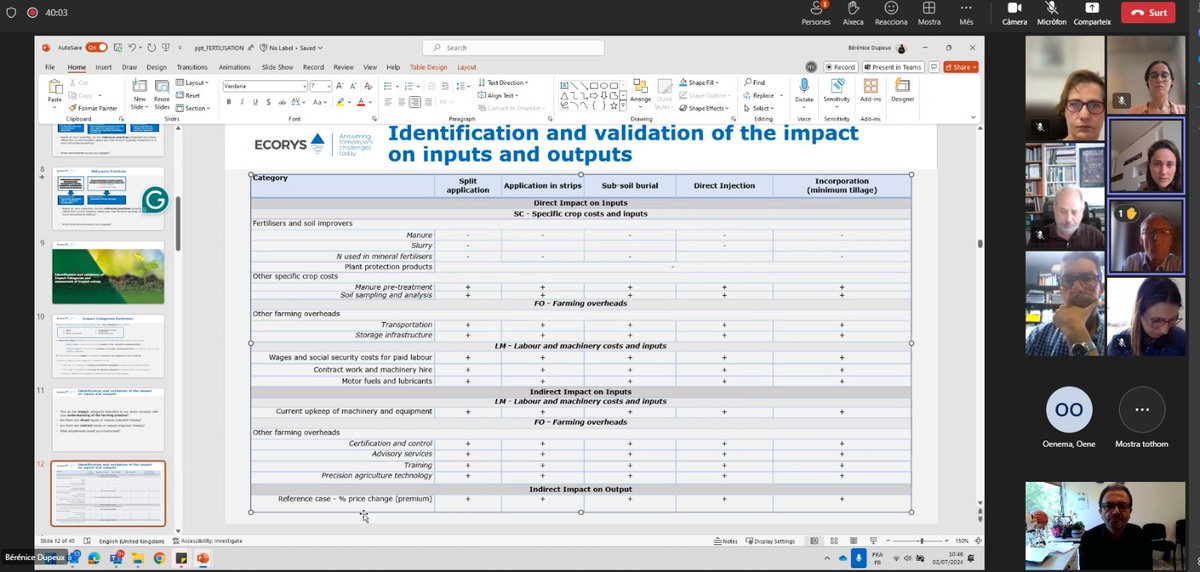This screenshot has width=1200, height=572.
Task: Switch to the Slide Show ribbon tab
Action: coord(277,67)
